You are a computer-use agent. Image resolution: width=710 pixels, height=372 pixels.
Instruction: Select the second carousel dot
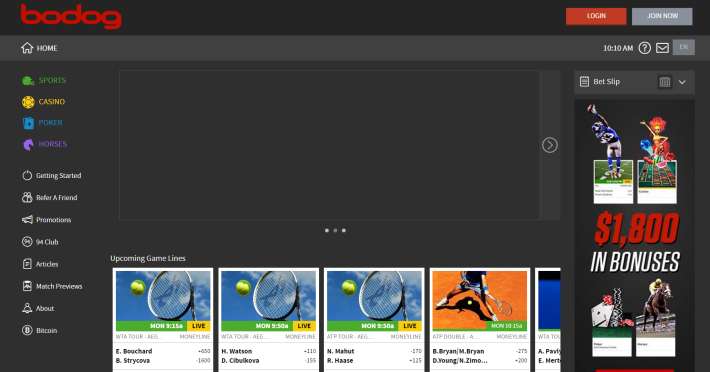[x=336, y=230]
